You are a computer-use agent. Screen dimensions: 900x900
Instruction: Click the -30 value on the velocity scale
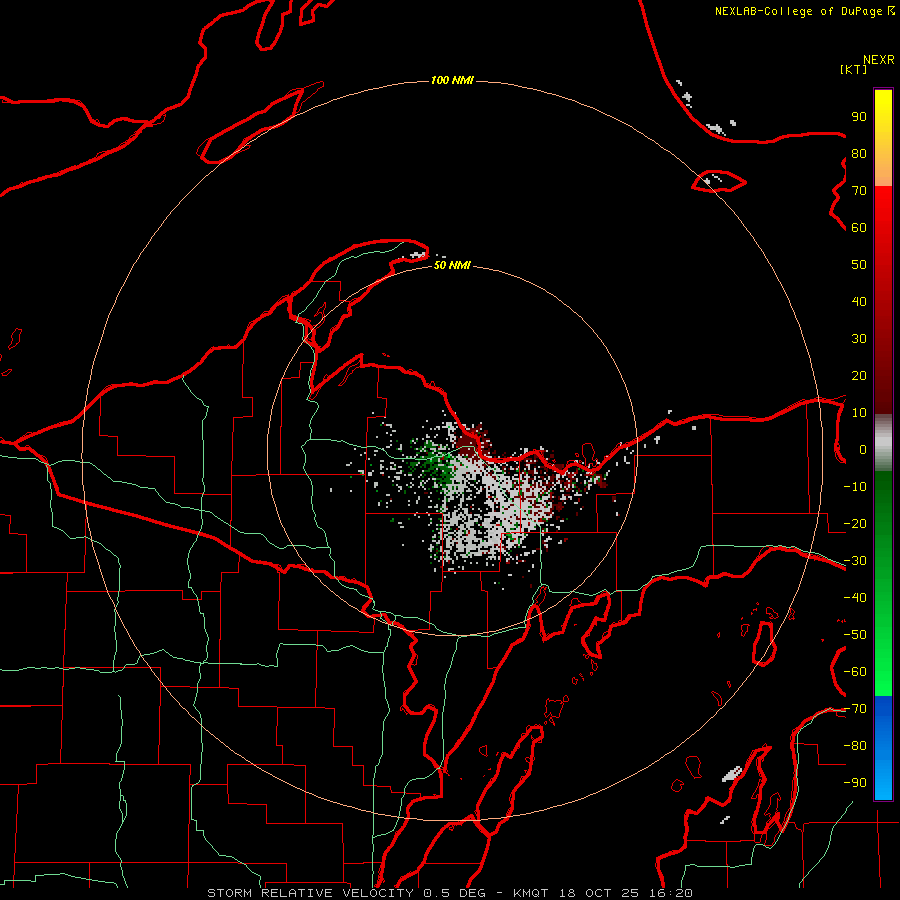pyautogui.click(x=855, y=561)
